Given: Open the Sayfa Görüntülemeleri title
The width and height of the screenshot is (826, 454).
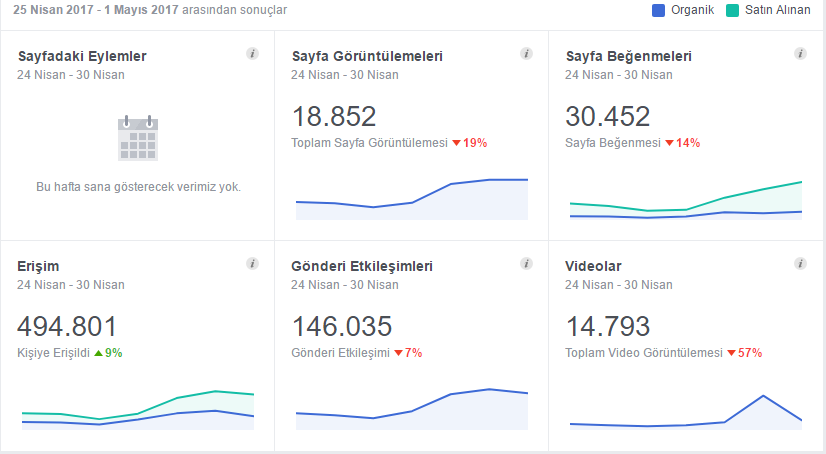Looking at the screenshot, I should [367, 56].
